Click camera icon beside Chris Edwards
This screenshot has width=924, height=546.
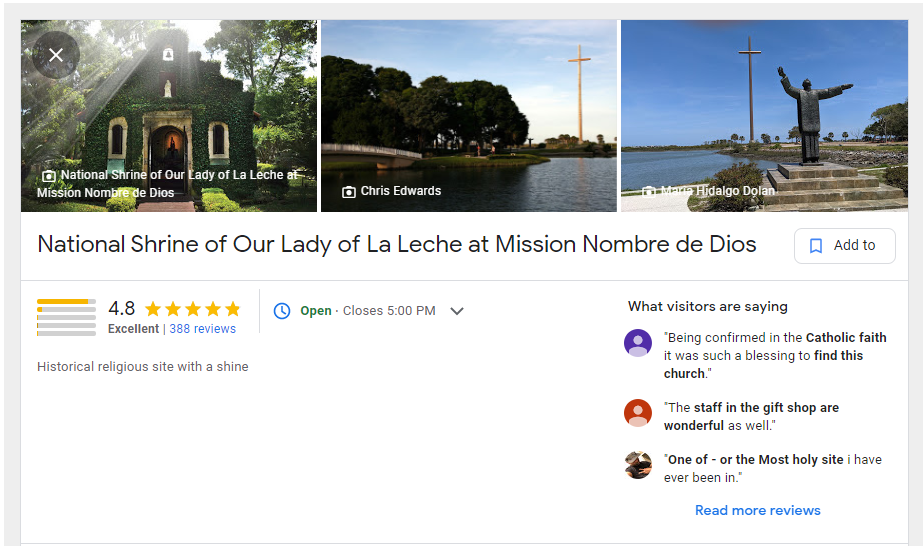tap(349, 191)
